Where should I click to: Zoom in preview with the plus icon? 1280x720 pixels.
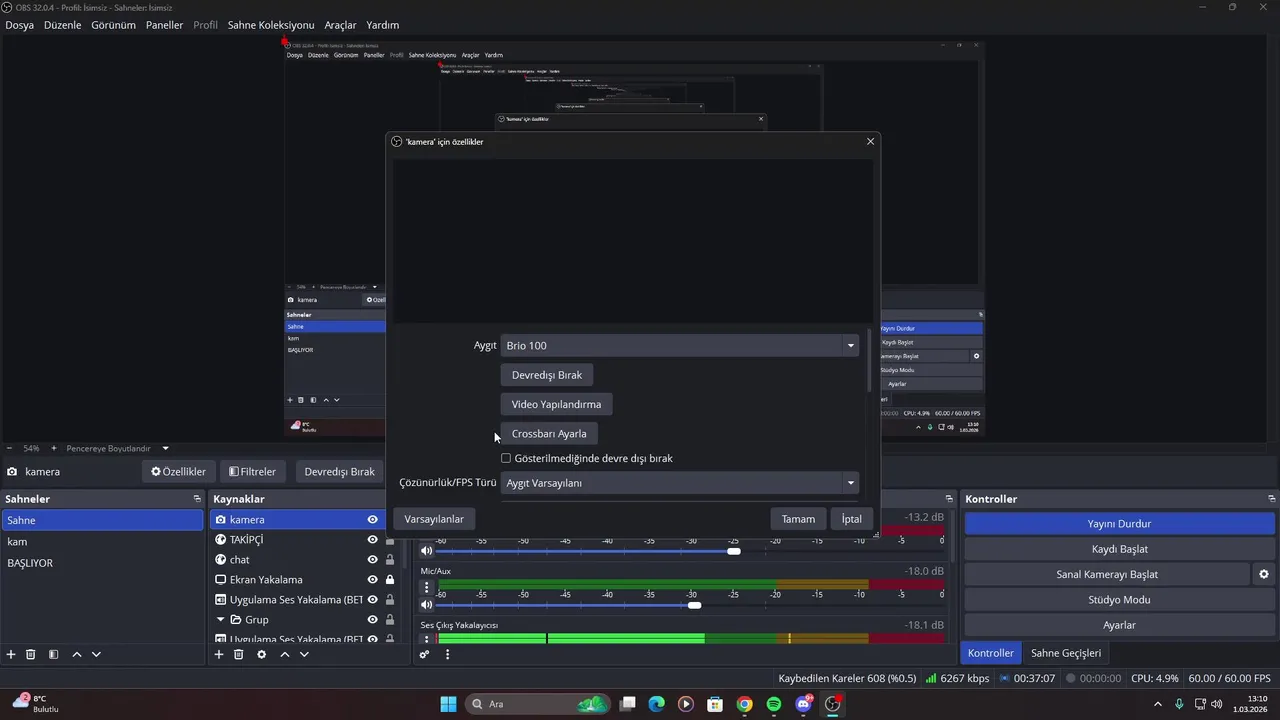54,448
